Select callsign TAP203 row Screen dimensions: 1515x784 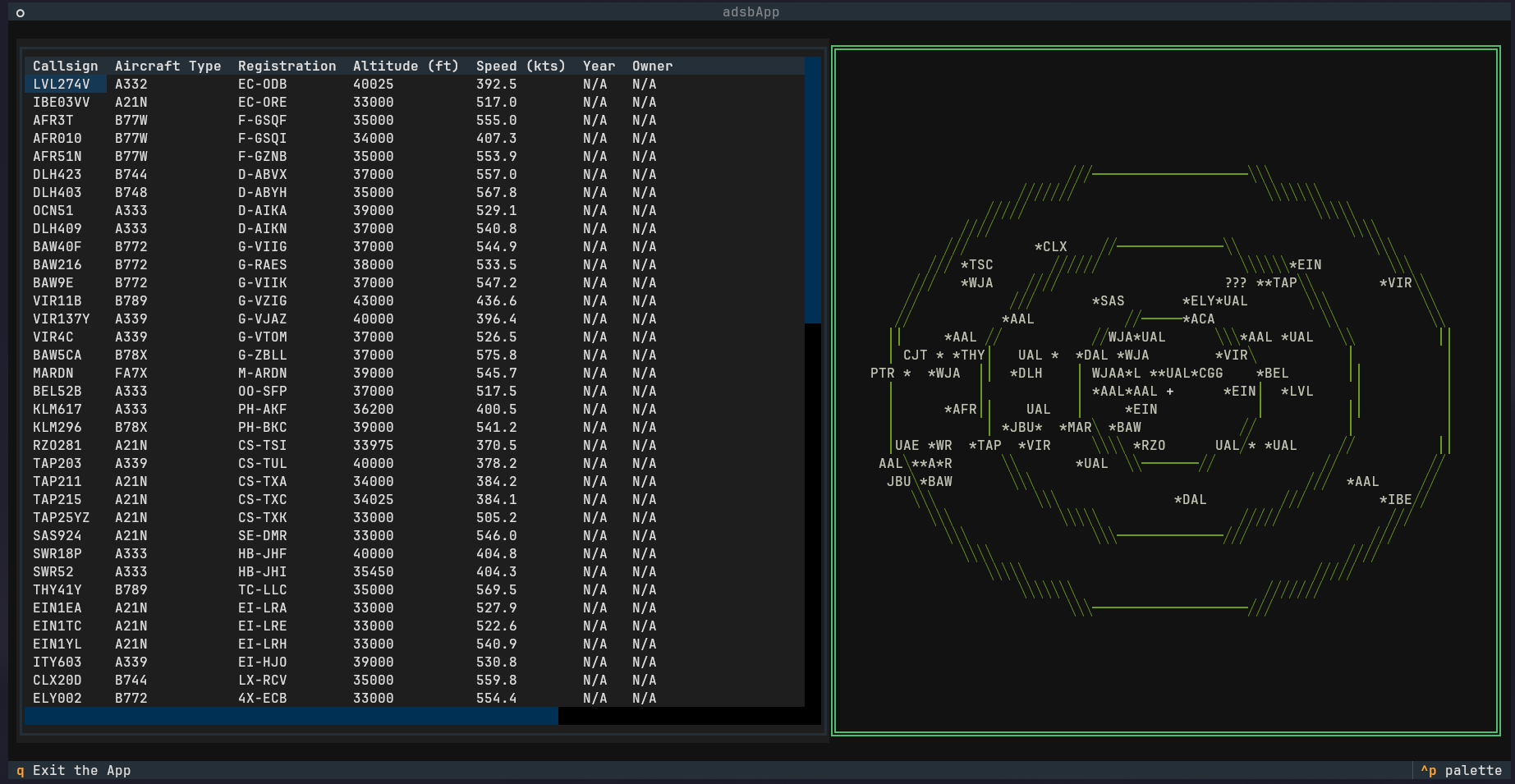point(415,463)
